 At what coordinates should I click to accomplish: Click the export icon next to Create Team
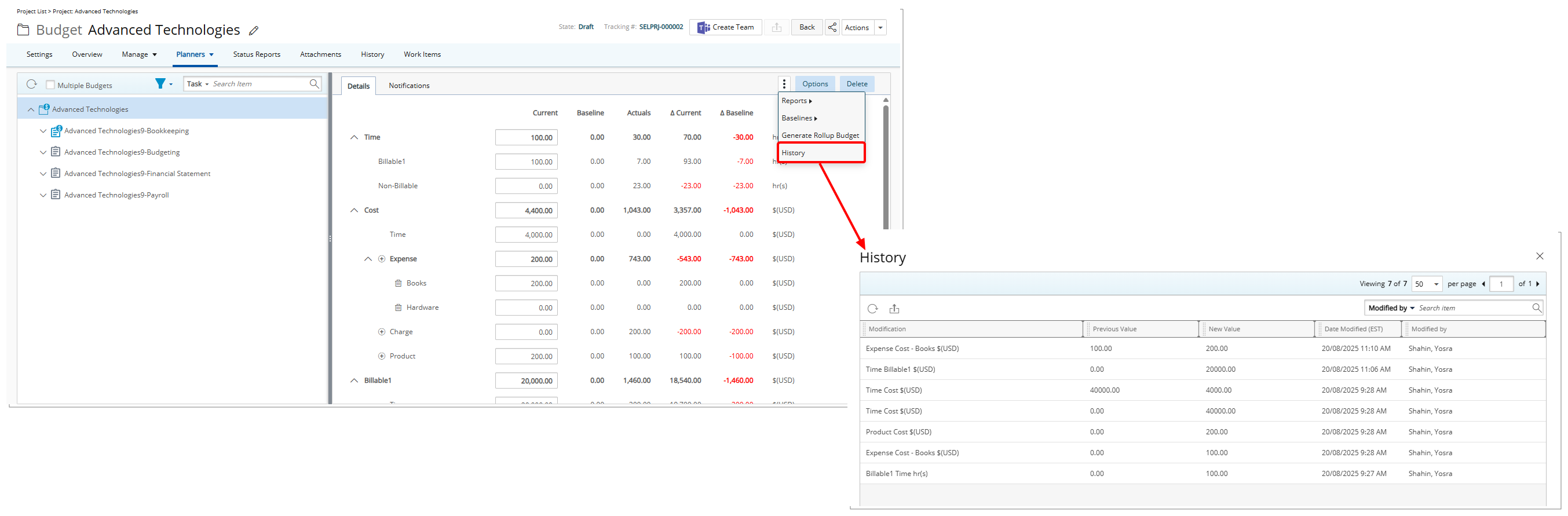pyautogui.click(x=776, y=27)
